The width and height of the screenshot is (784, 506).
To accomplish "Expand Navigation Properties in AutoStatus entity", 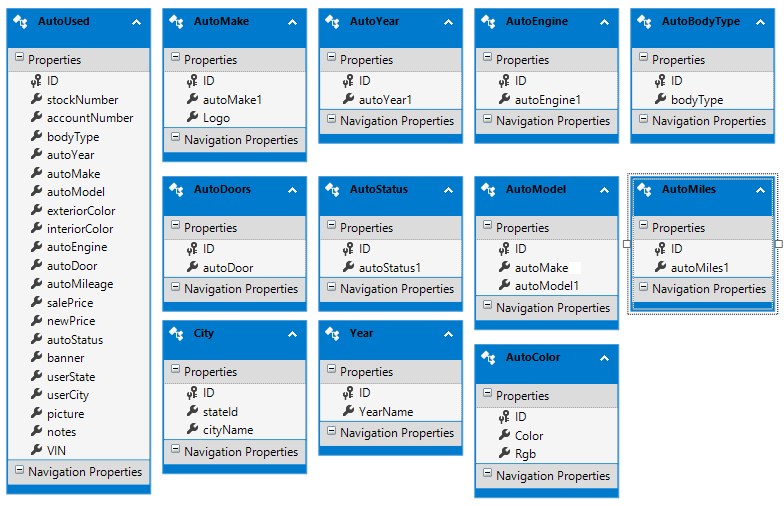I will click(x=331, y=289).
